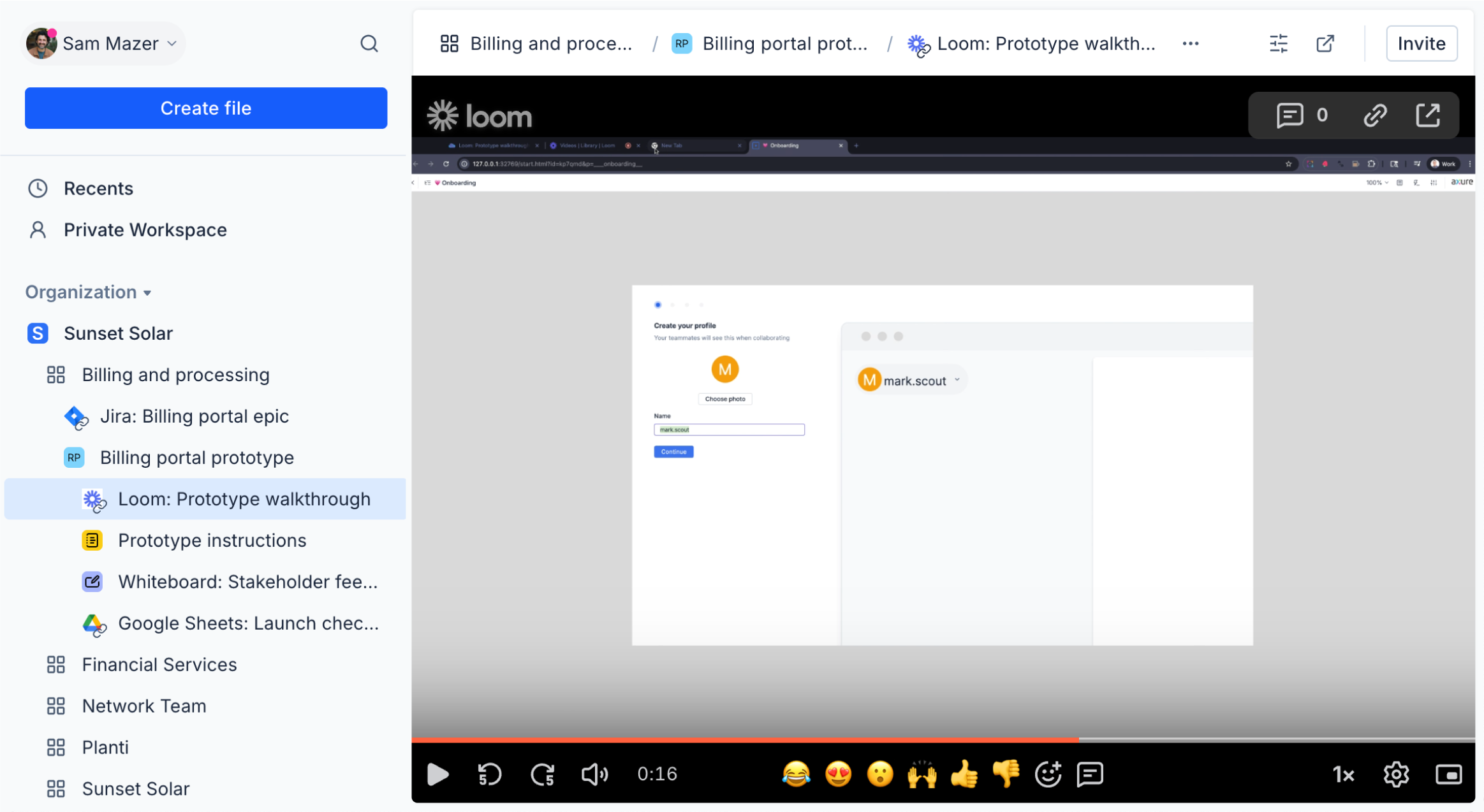This screenshot has height=812, width=1484.
Task: Copy Loom video link icon
Action: pos(1375,115)
